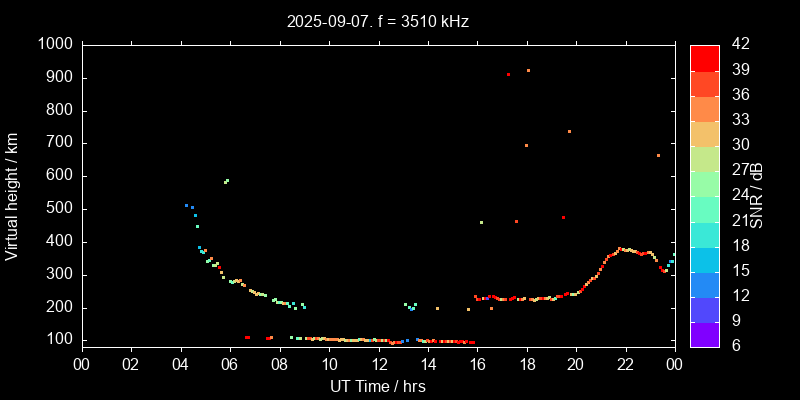The image size is (800, 400).
Task: Select the "12" tick on the time axis
Action: click(378, 364)
